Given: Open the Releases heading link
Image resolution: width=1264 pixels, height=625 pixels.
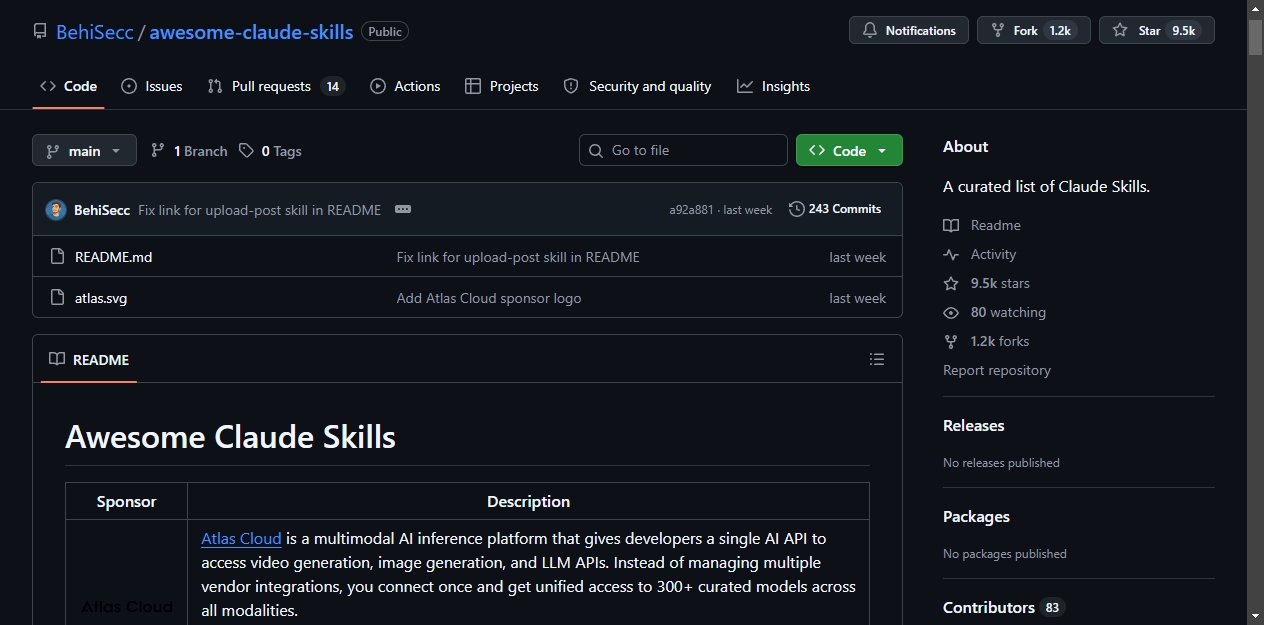Looking at the screenshot, I should 973,425.
